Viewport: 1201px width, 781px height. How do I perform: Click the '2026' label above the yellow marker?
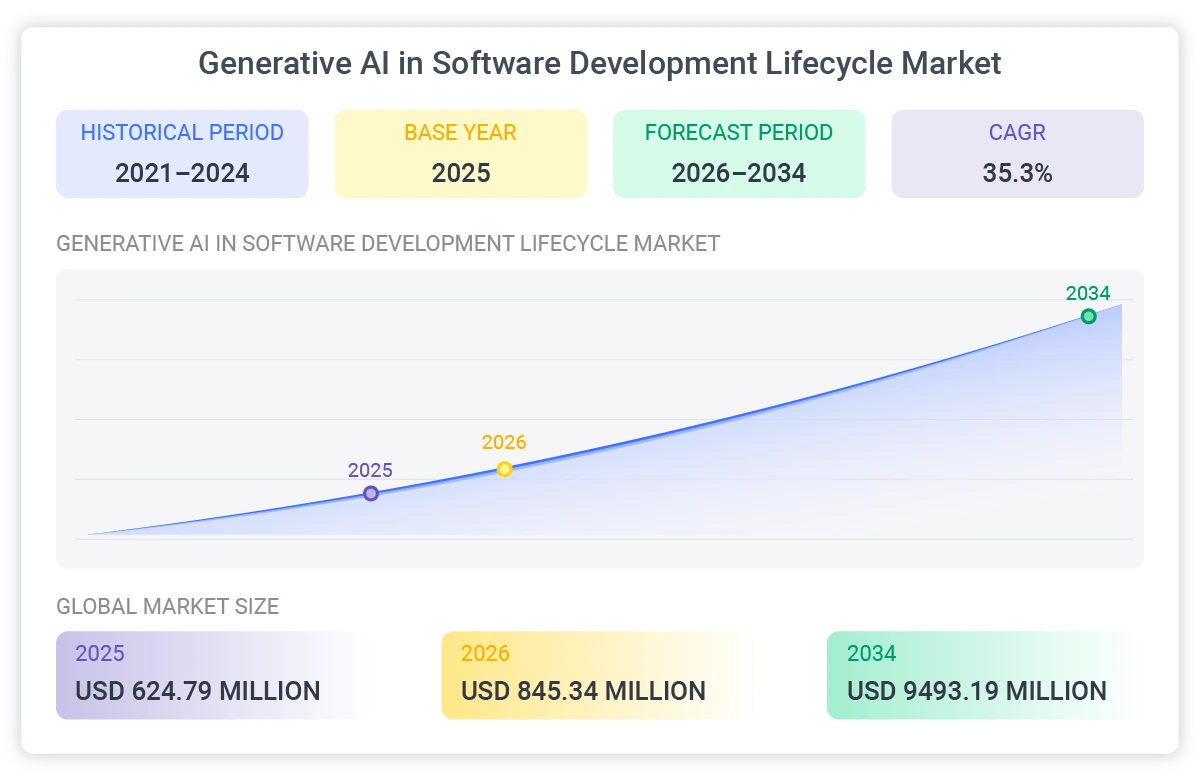[x=504, y=442]
